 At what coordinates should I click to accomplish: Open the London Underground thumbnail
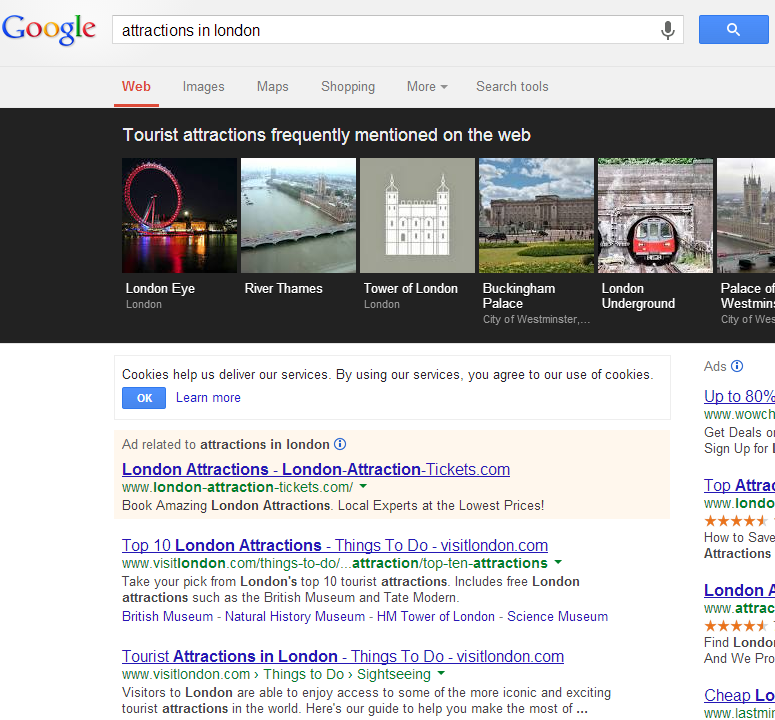coord(655,215)
